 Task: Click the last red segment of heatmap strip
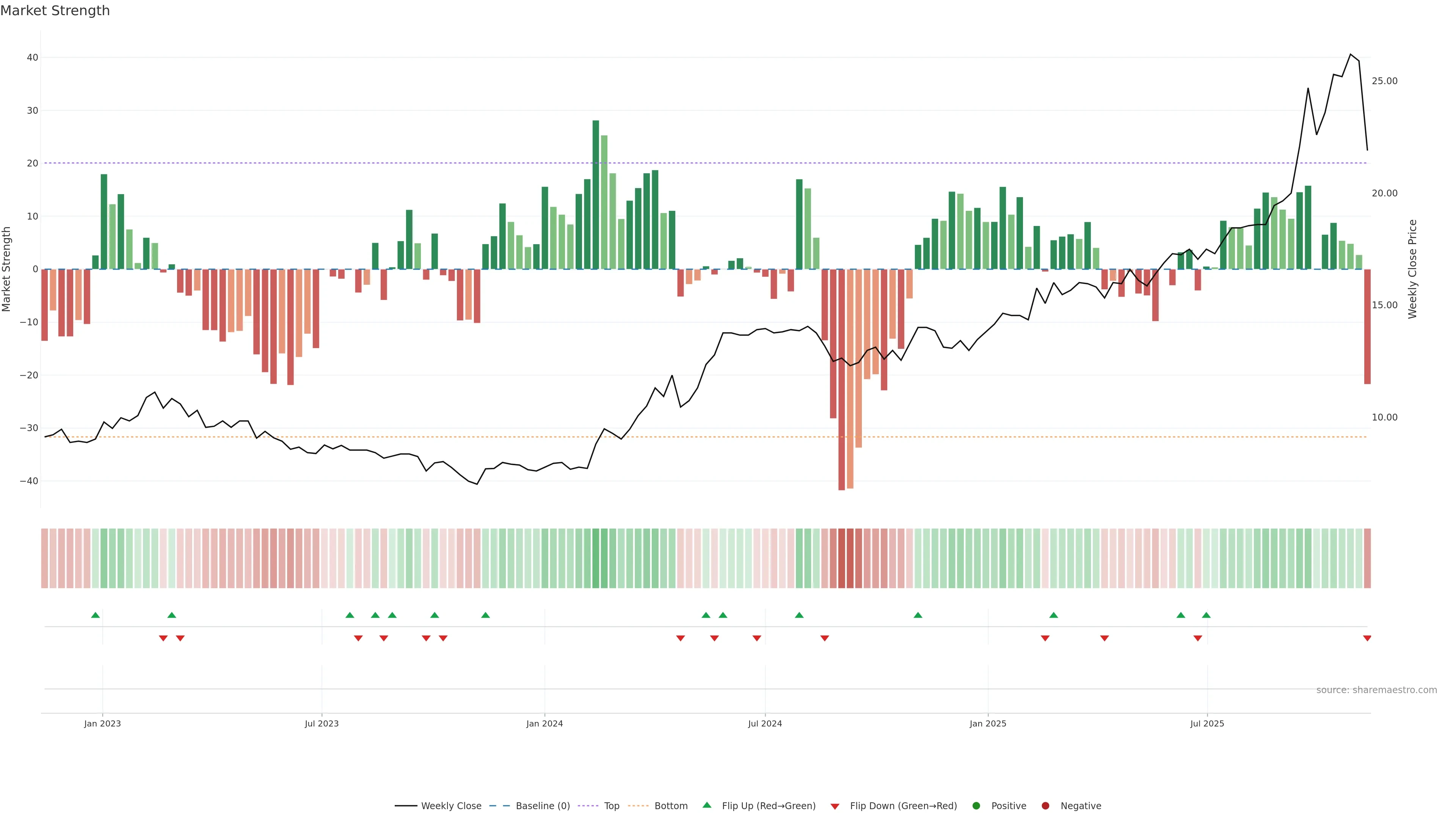pyautogui.click(x=1367, y=558)
